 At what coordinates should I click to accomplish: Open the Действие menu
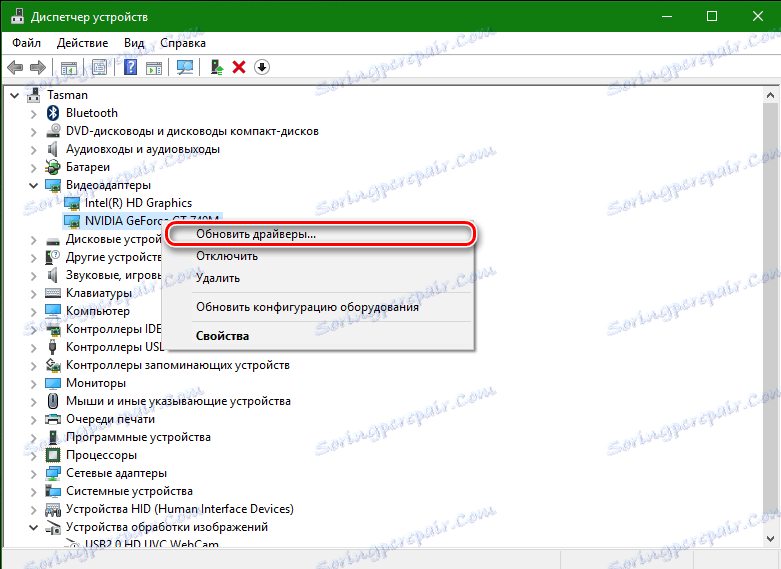coord(82,43)
